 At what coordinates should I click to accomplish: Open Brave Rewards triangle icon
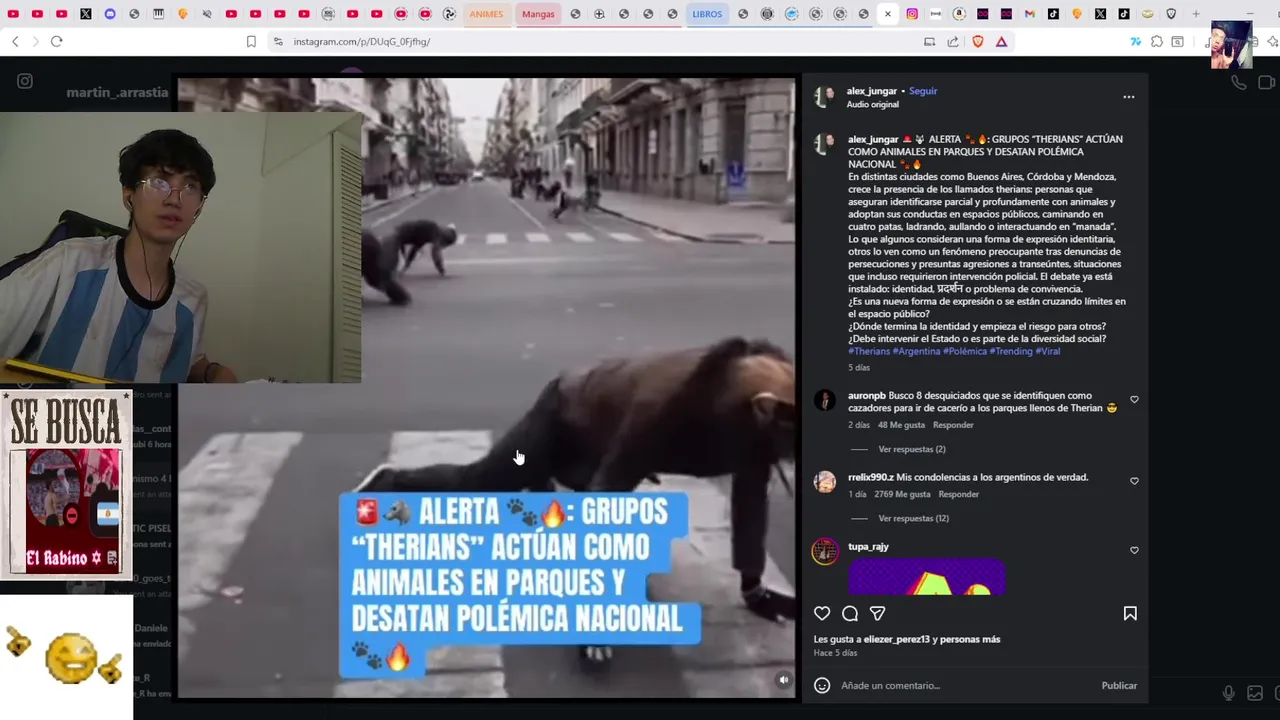point(1001,41)
